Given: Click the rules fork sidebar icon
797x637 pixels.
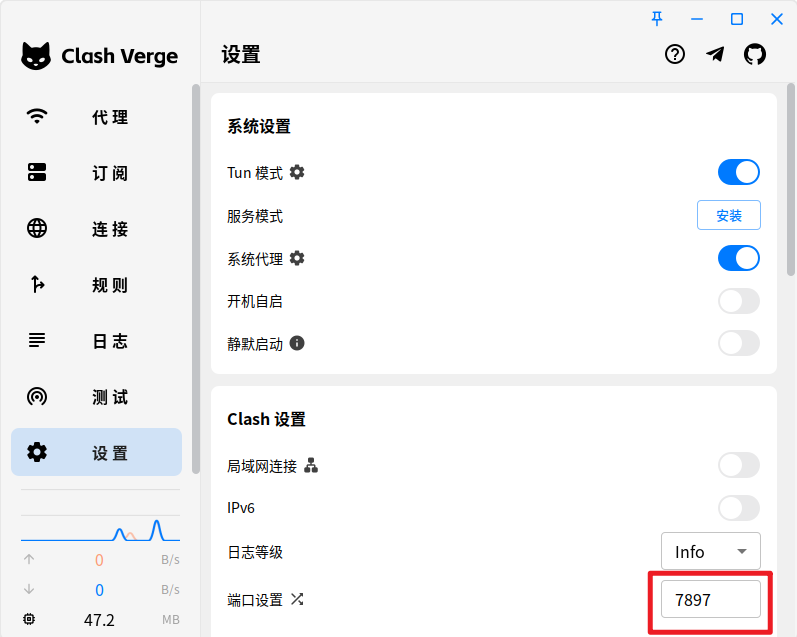Looking at the screenshot, I should [x=37, y=284].
